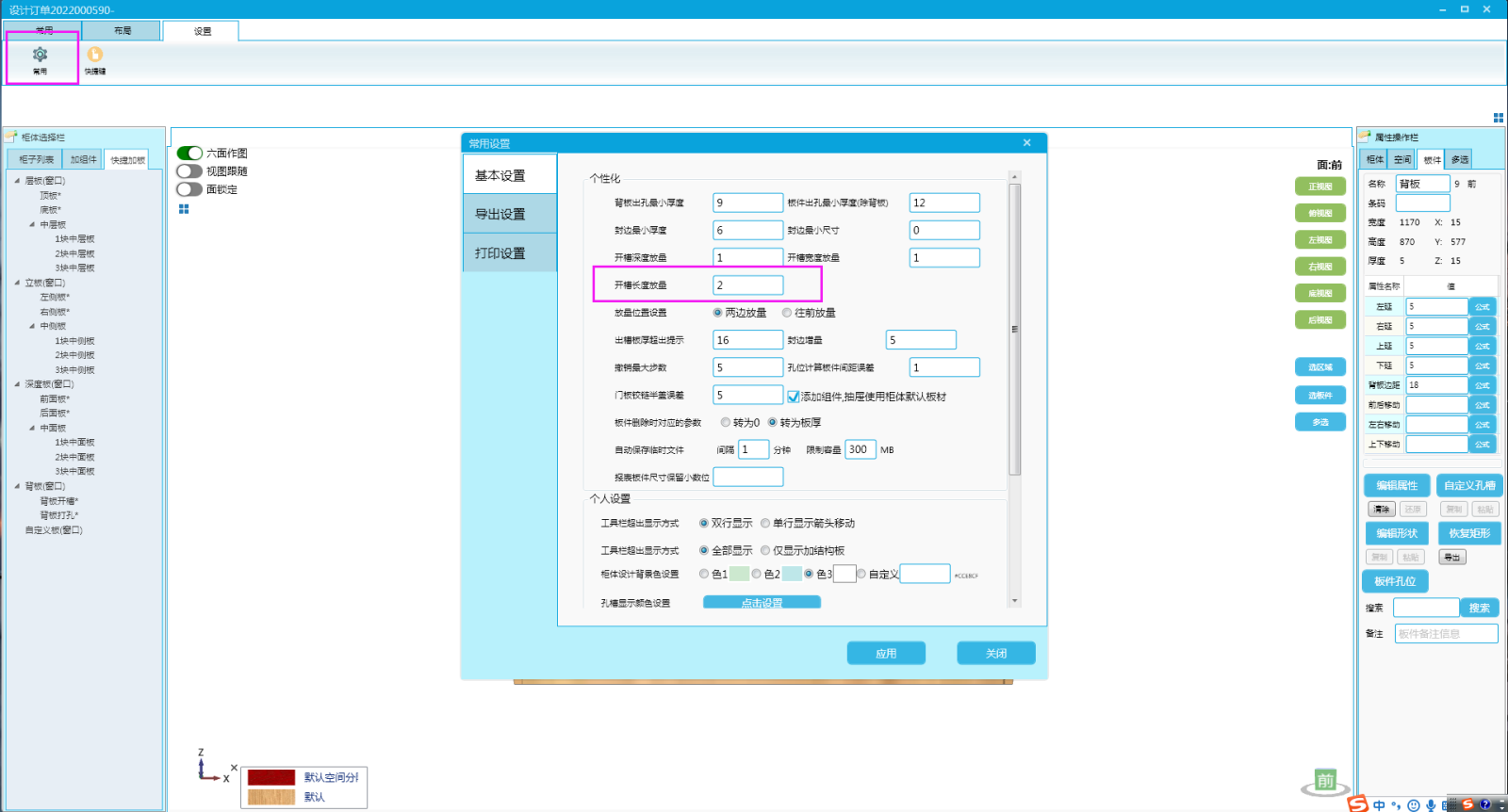1508x812 pixels.
Task: Click 开槽长度放量 input field
Action: click(x=747, y=284)
